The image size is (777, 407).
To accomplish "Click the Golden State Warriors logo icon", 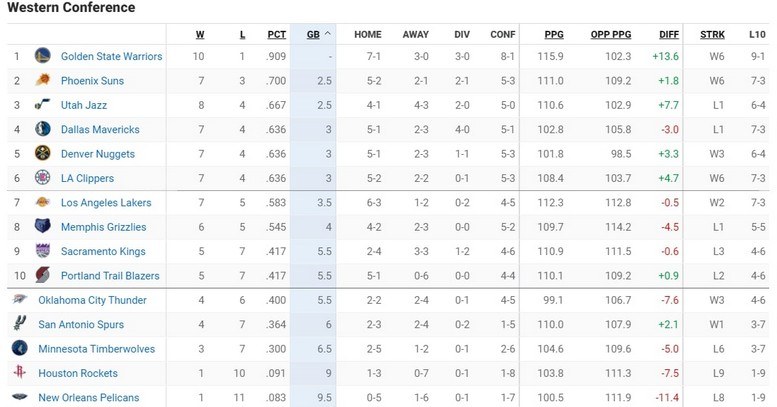I will point(43,56).
